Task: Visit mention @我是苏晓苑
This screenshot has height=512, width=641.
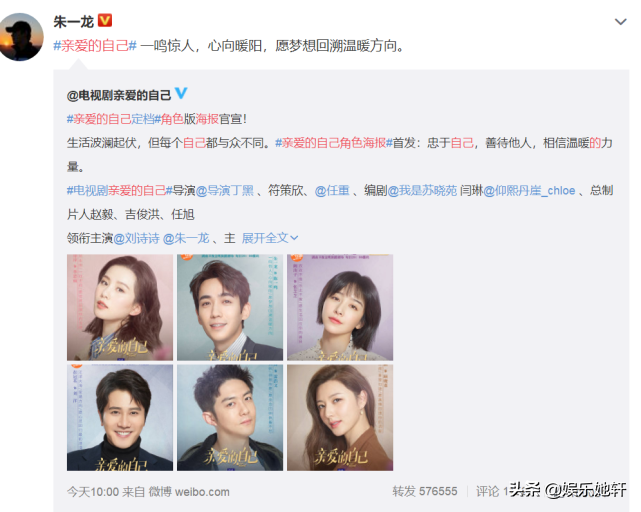Action: click(422, 191)
